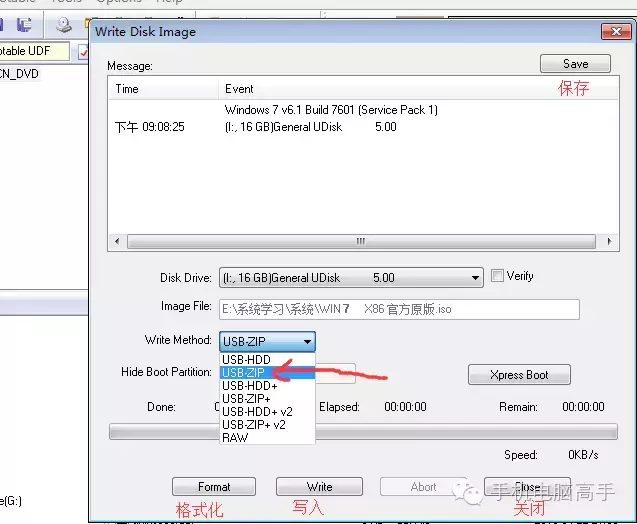Choose USB-ZIP+ v2 write method option
Image resolution: width=637 pixels, height=524 pixels.
tap(267, 424)
